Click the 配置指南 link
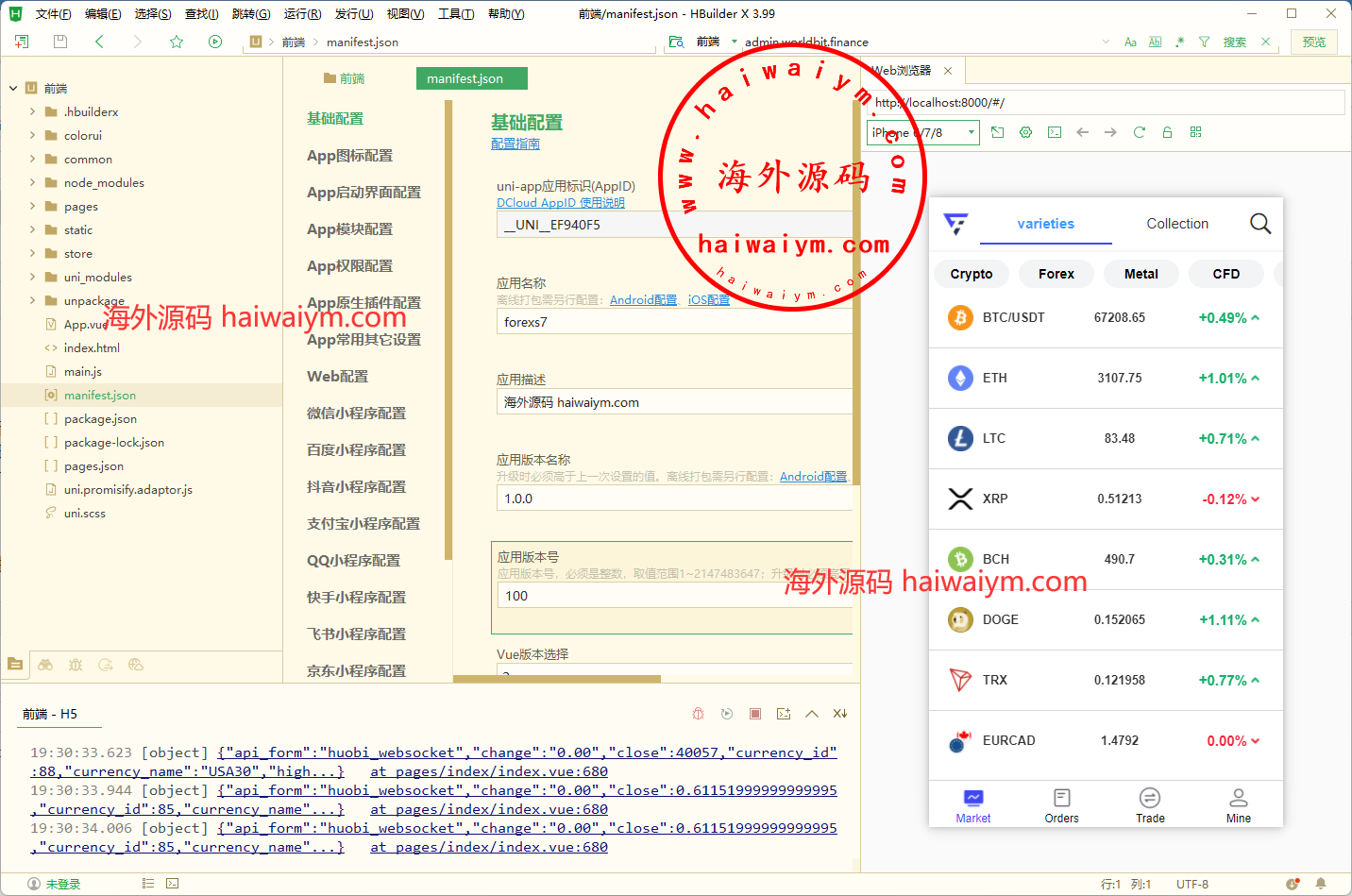 [x=515, y=144]
